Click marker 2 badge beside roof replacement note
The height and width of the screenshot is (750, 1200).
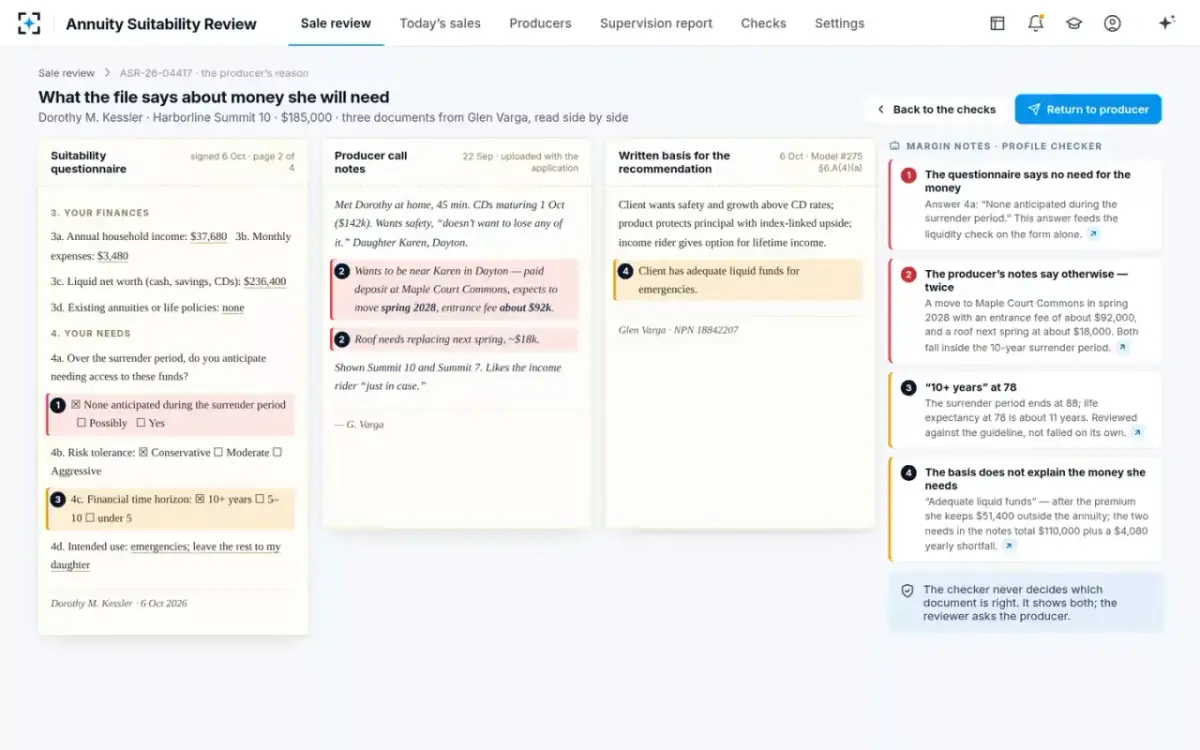pyautogui.click(x=342, y=339)
